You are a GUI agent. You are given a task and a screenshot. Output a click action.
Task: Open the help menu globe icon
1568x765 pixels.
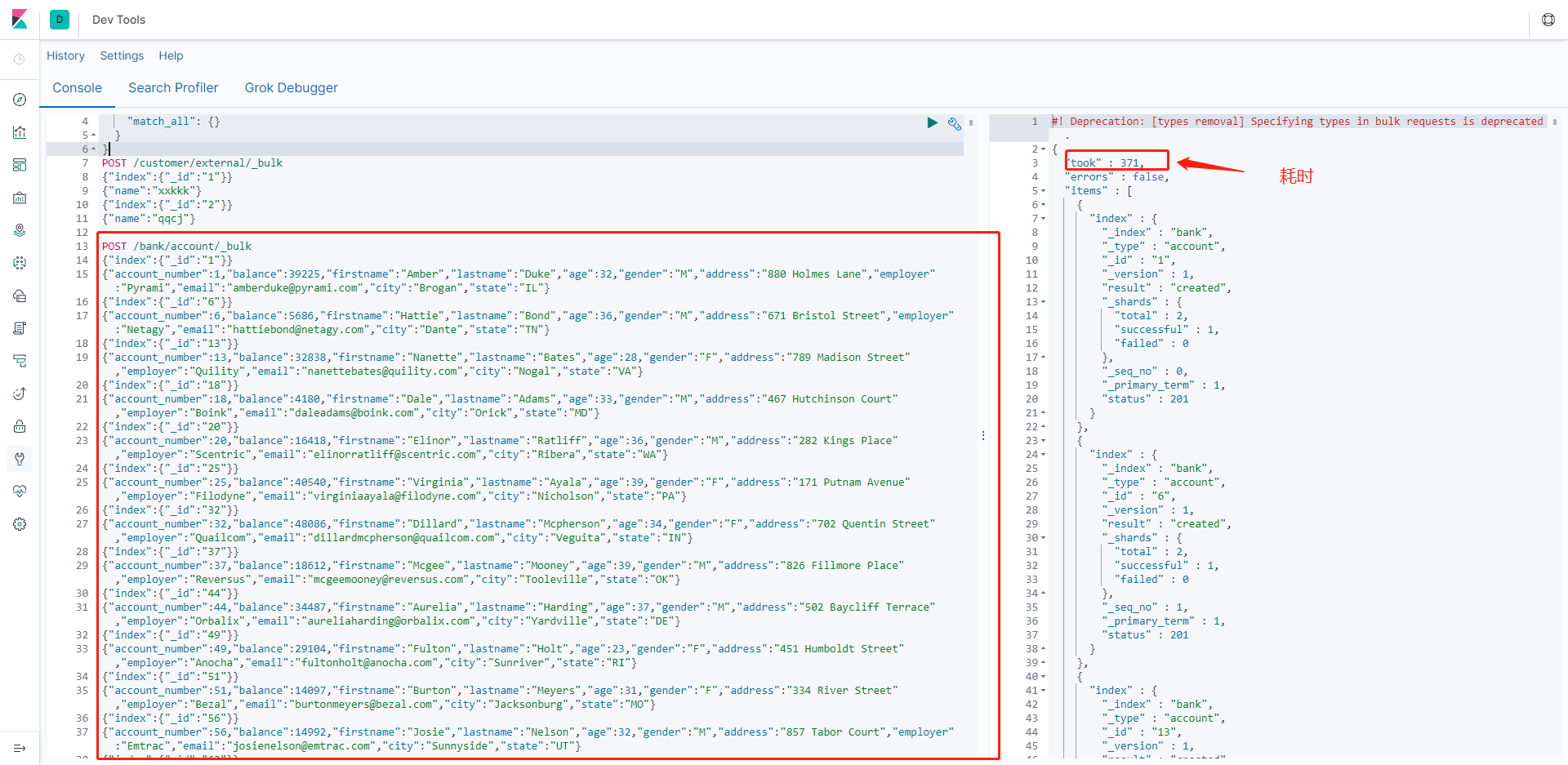tap(1548, 20)
